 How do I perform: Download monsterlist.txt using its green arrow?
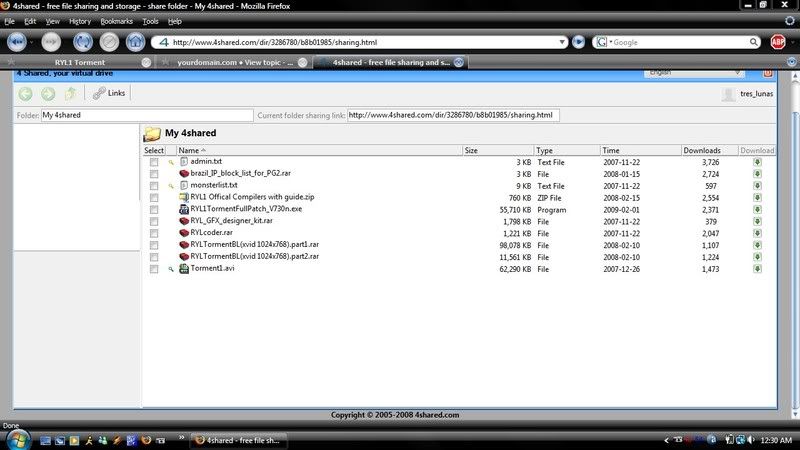(757, 186)
